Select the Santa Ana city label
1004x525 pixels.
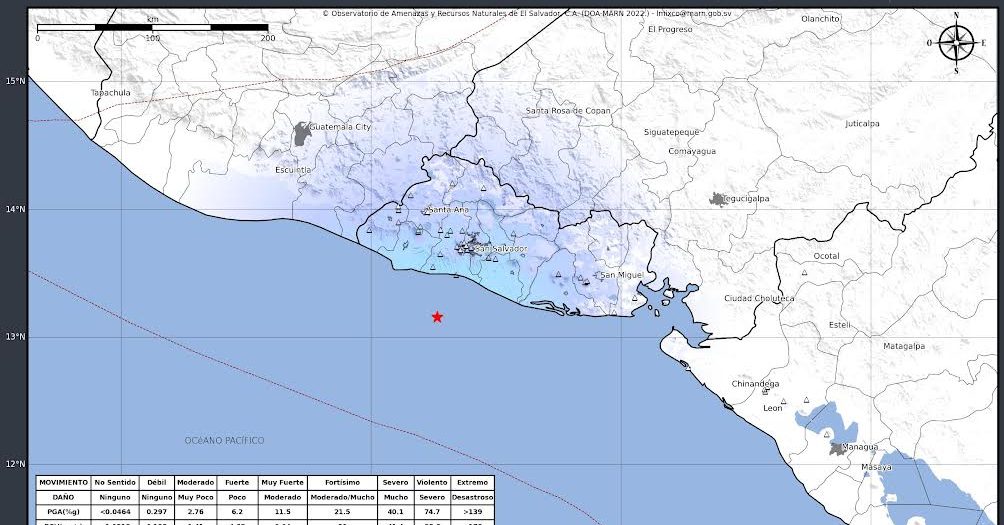point(447,210)
